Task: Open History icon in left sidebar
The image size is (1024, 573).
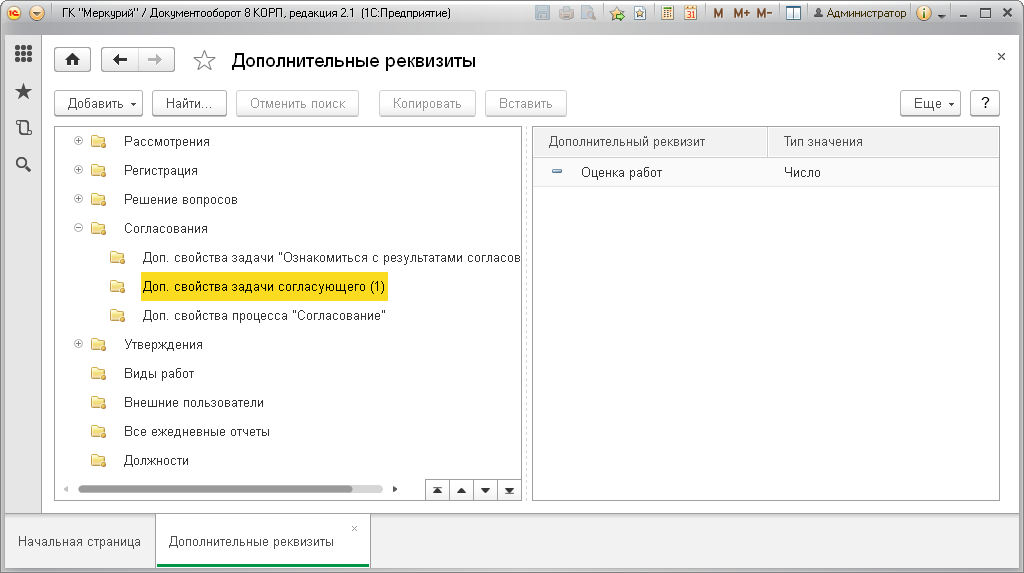Action: click(24, 127)
